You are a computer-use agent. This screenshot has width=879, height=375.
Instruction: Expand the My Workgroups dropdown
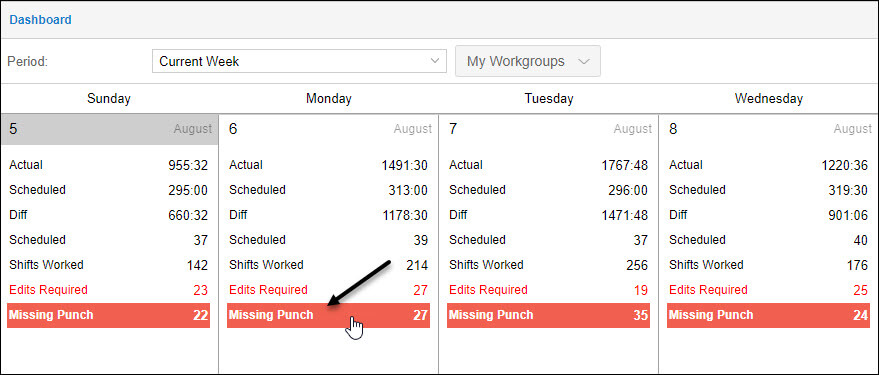[528, 61]
